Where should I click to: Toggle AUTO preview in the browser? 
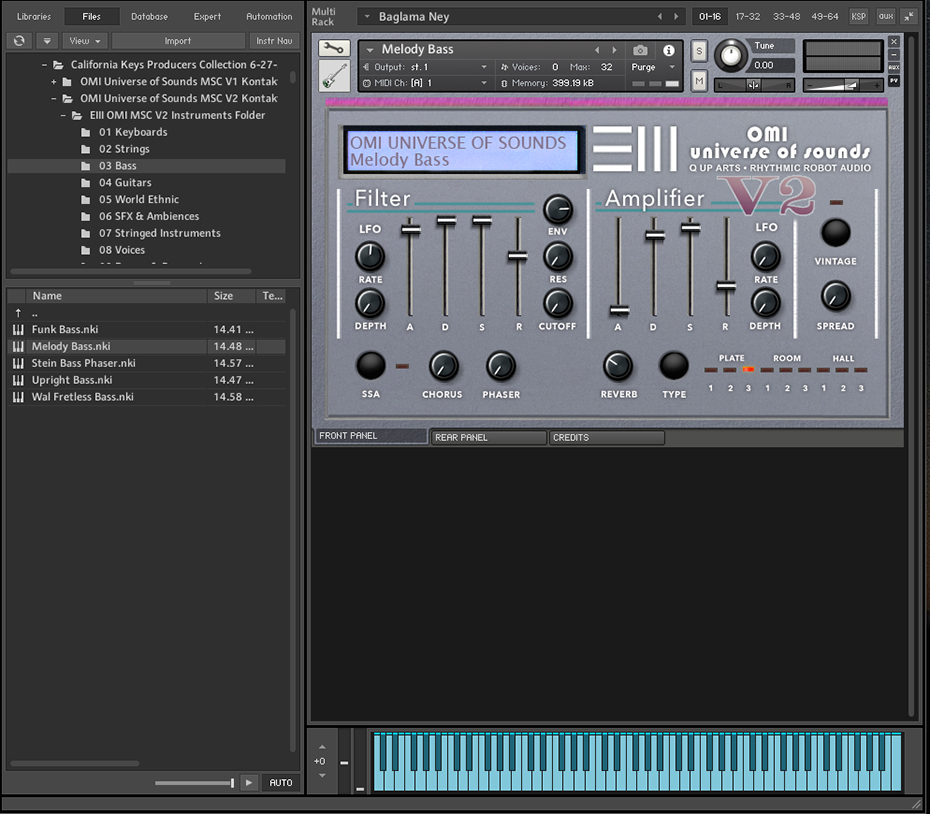tap(281, 783)
